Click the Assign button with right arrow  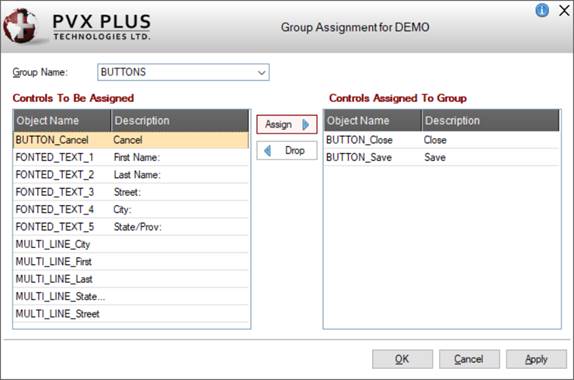287,124
